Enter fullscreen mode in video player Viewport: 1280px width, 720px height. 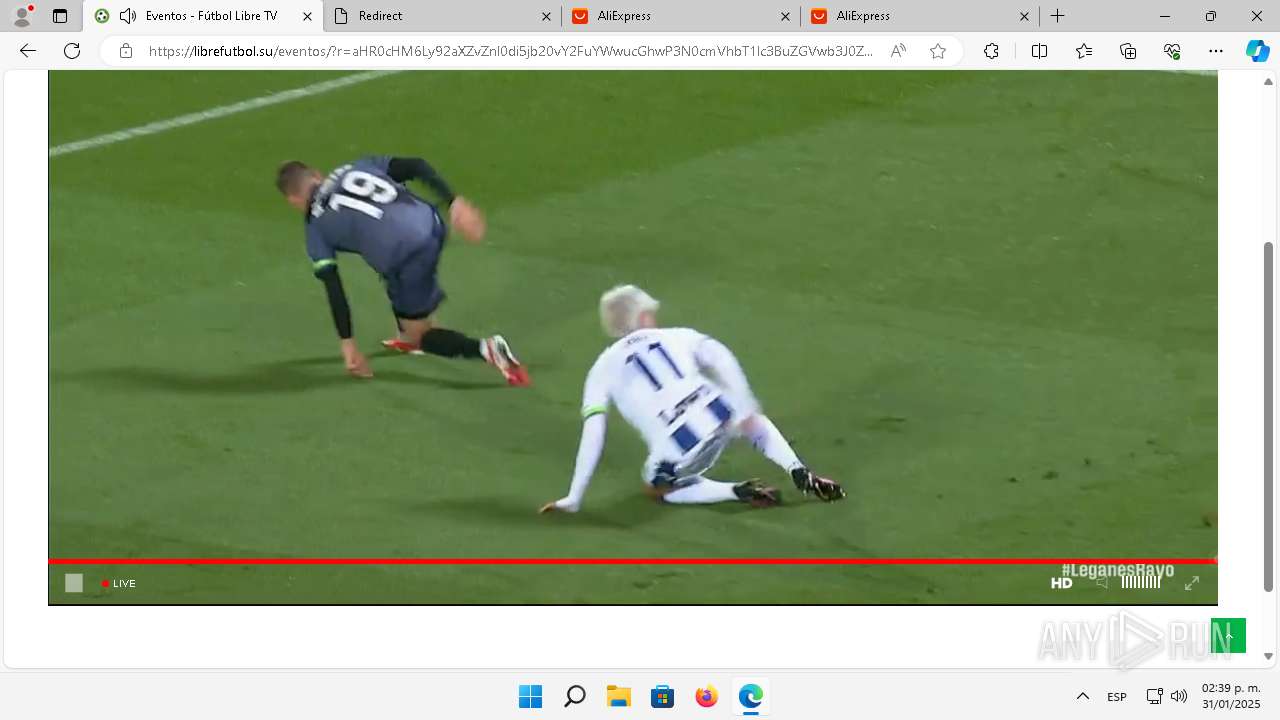[1192, 583]
